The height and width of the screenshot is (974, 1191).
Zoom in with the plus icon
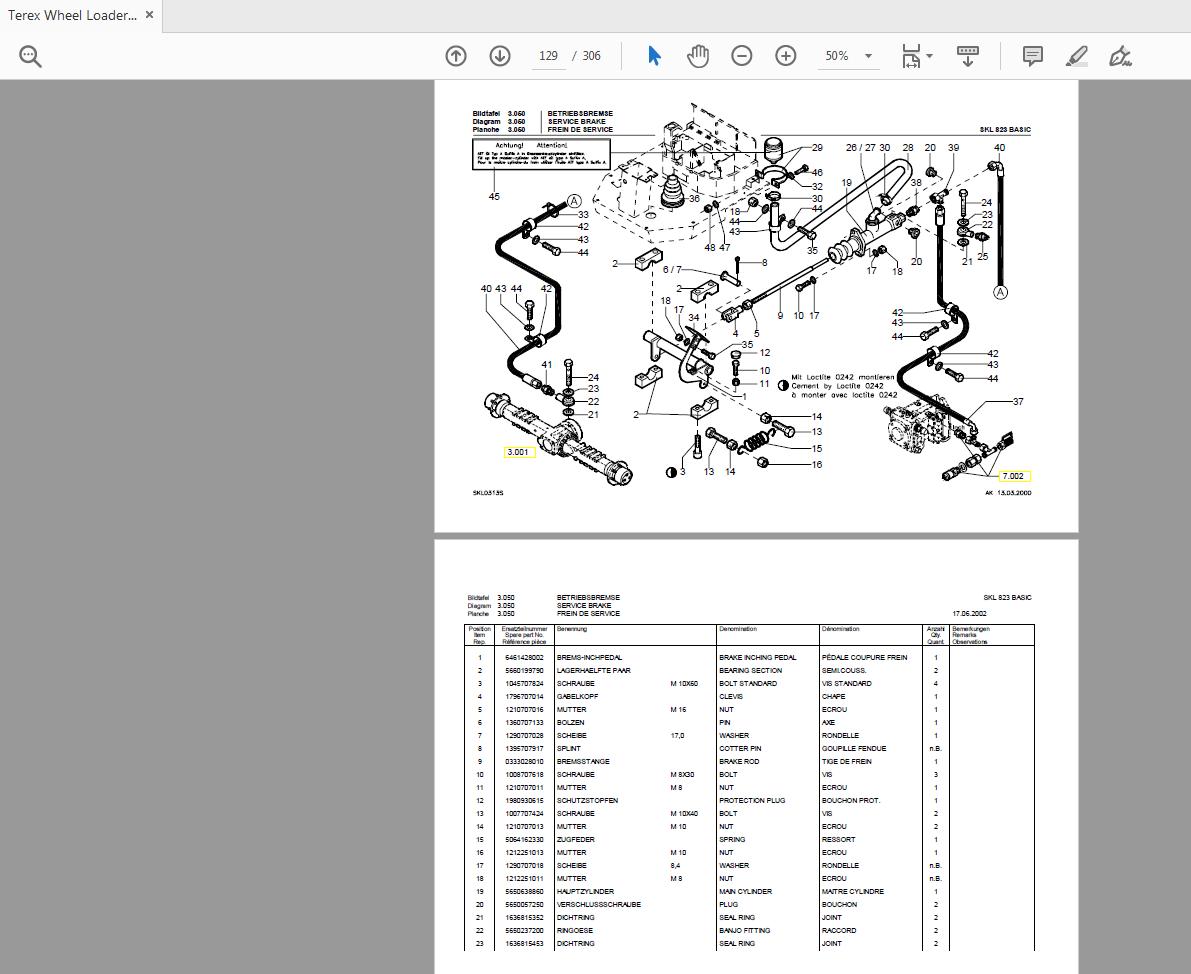click(x=786, y=56)
